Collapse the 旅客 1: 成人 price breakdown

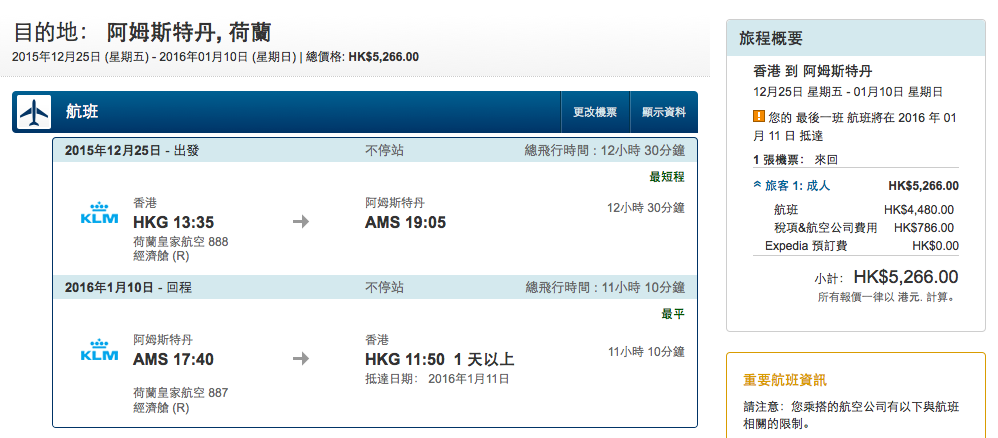(x=792, y=186)
